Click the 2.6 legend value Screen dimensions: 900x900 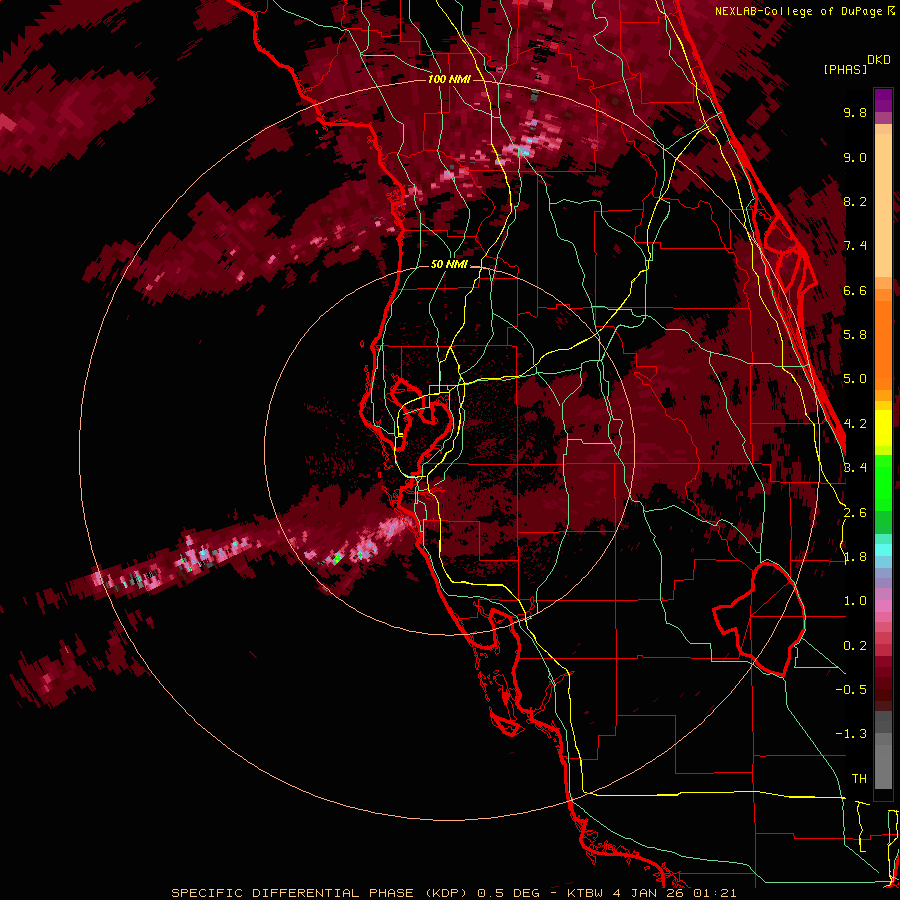pos(855,513)
